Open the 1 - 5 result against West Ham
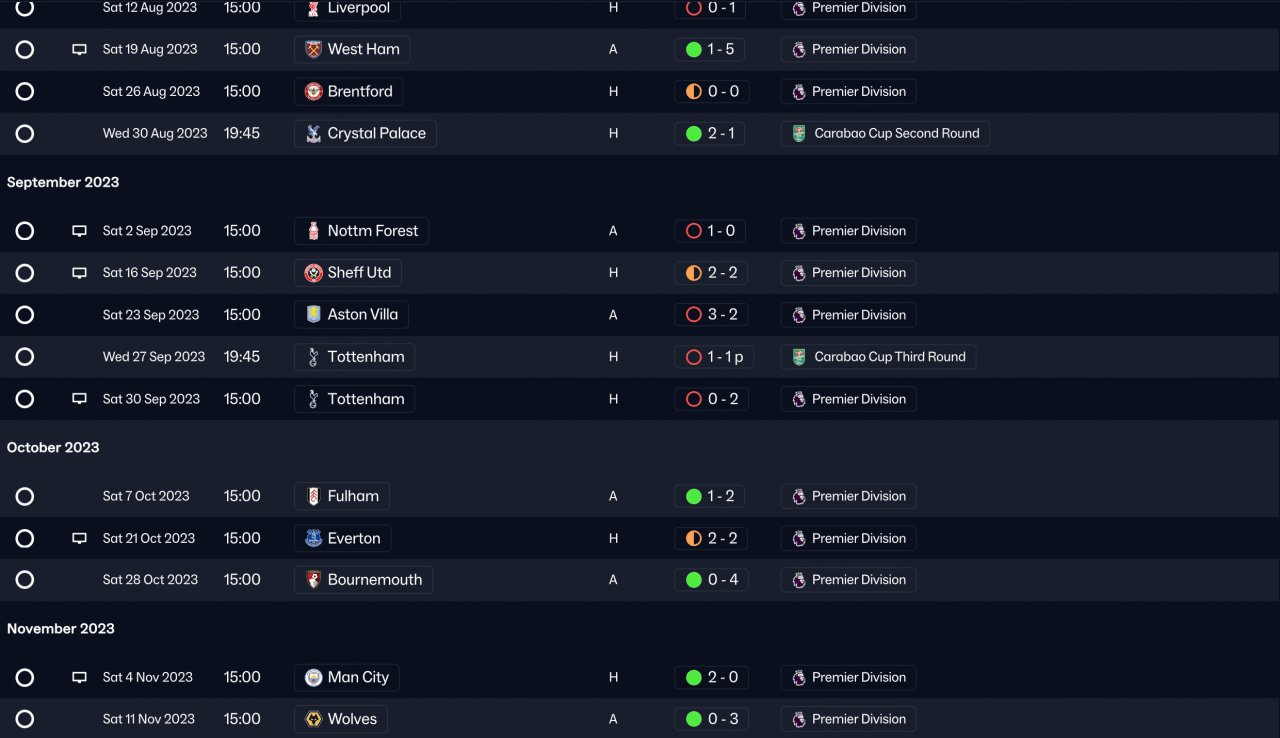Viewport: 1280px width, 738px height. (x=721, y=49)
